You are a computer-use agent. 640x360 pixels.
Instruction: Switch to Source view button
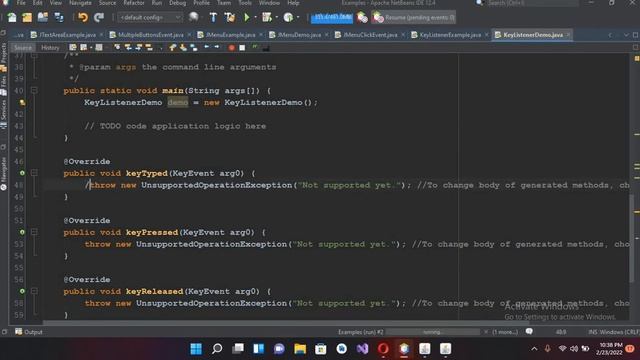pyautogui.click(x=22, y=48)
